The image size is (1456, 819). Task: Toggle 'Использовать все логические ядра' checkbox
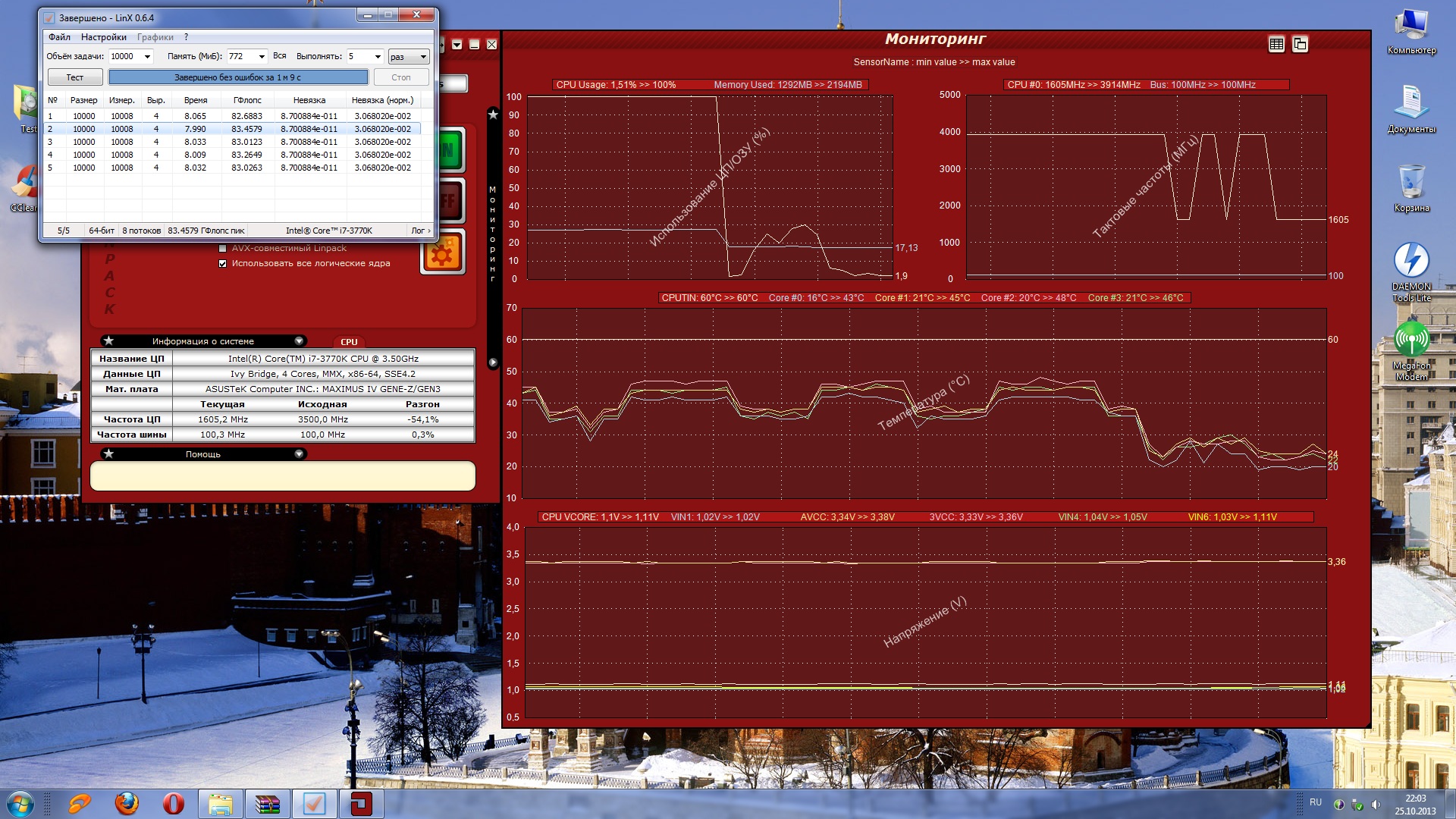point(222,264)
